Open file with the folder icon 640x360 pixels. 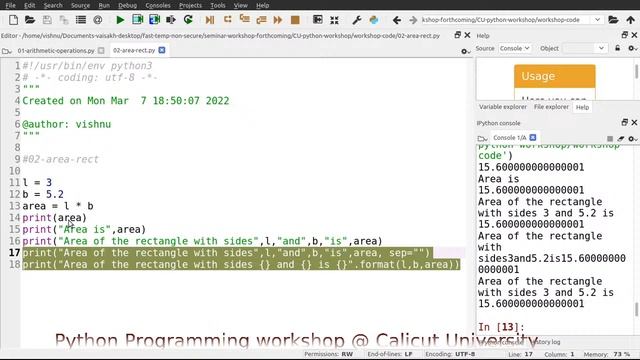(x=30, y=20)
